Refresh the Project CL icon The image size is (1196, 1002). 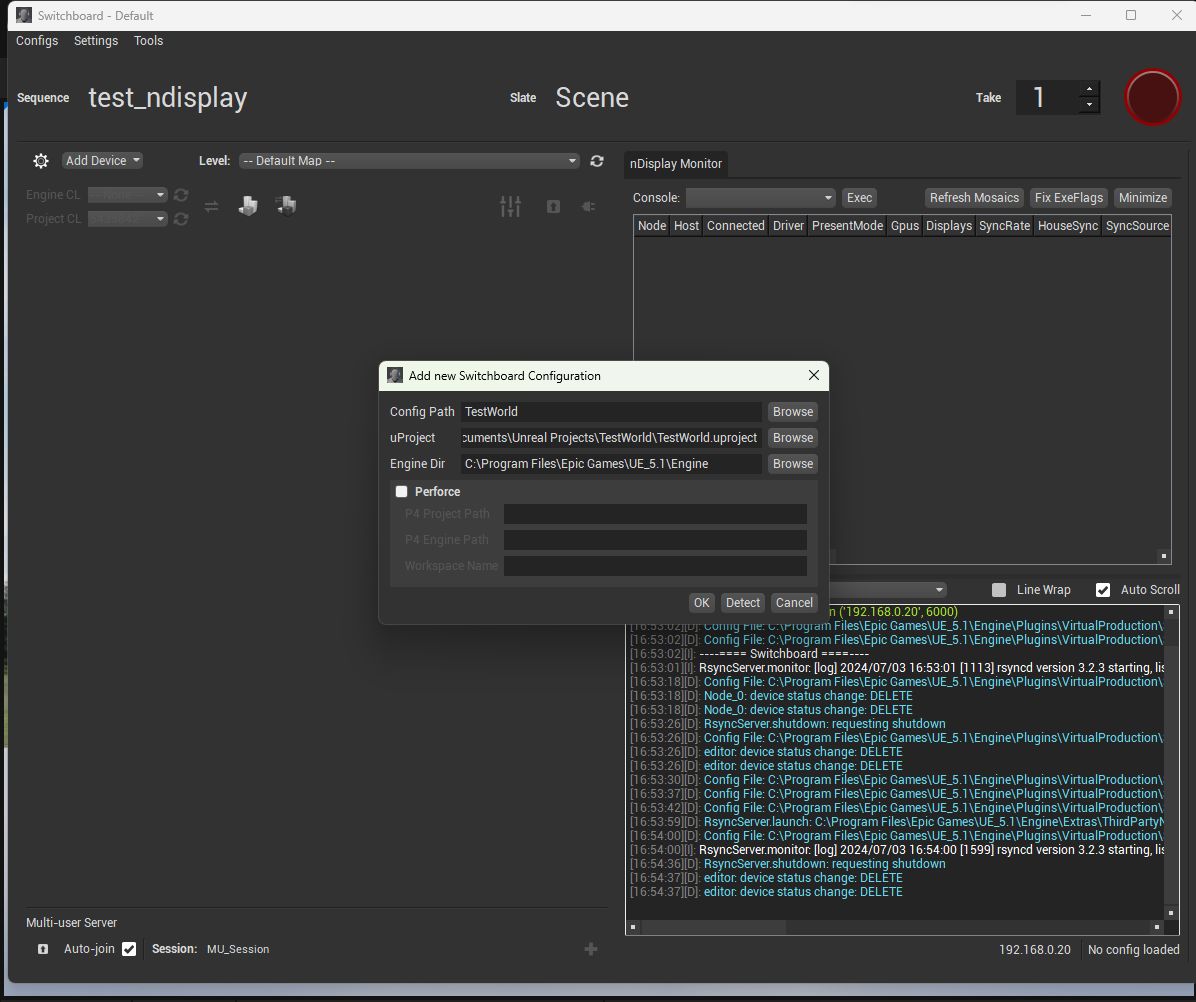pyautogui.click(x=181, y=219)
